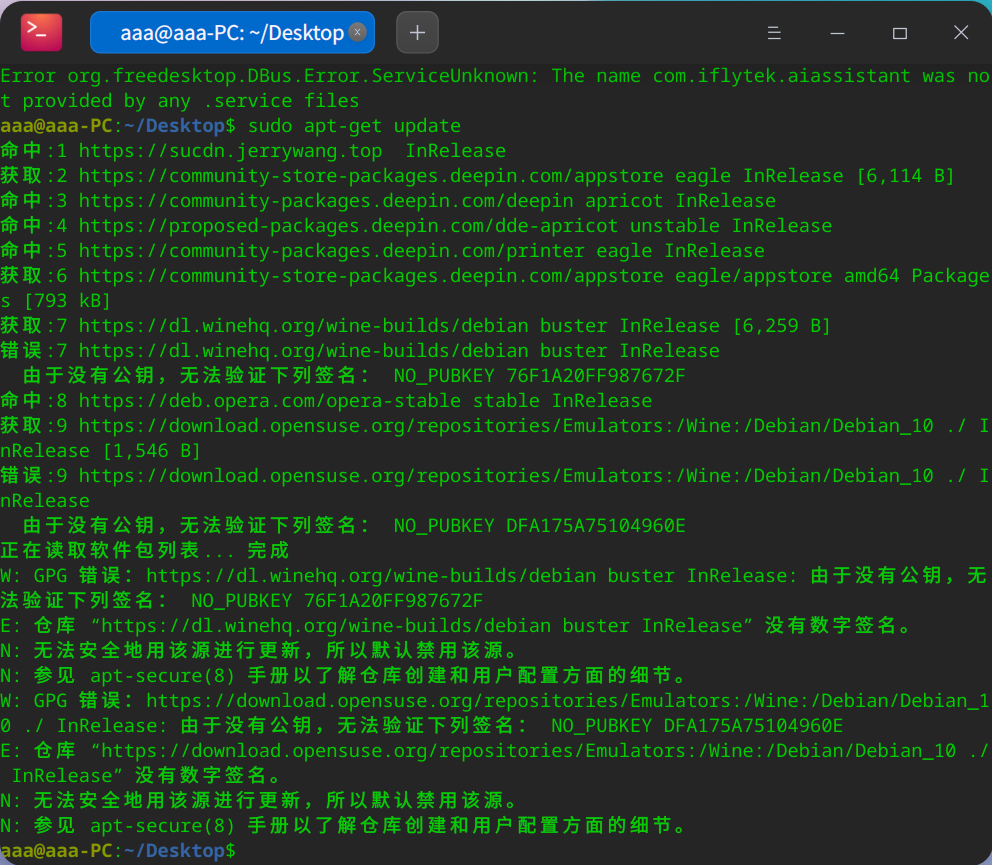The width and height of the screenshot is (992, 865).
Task: Click the 'W: GPG 错误' download.opensuse.org warning line
Action: [x=496, y=713]
